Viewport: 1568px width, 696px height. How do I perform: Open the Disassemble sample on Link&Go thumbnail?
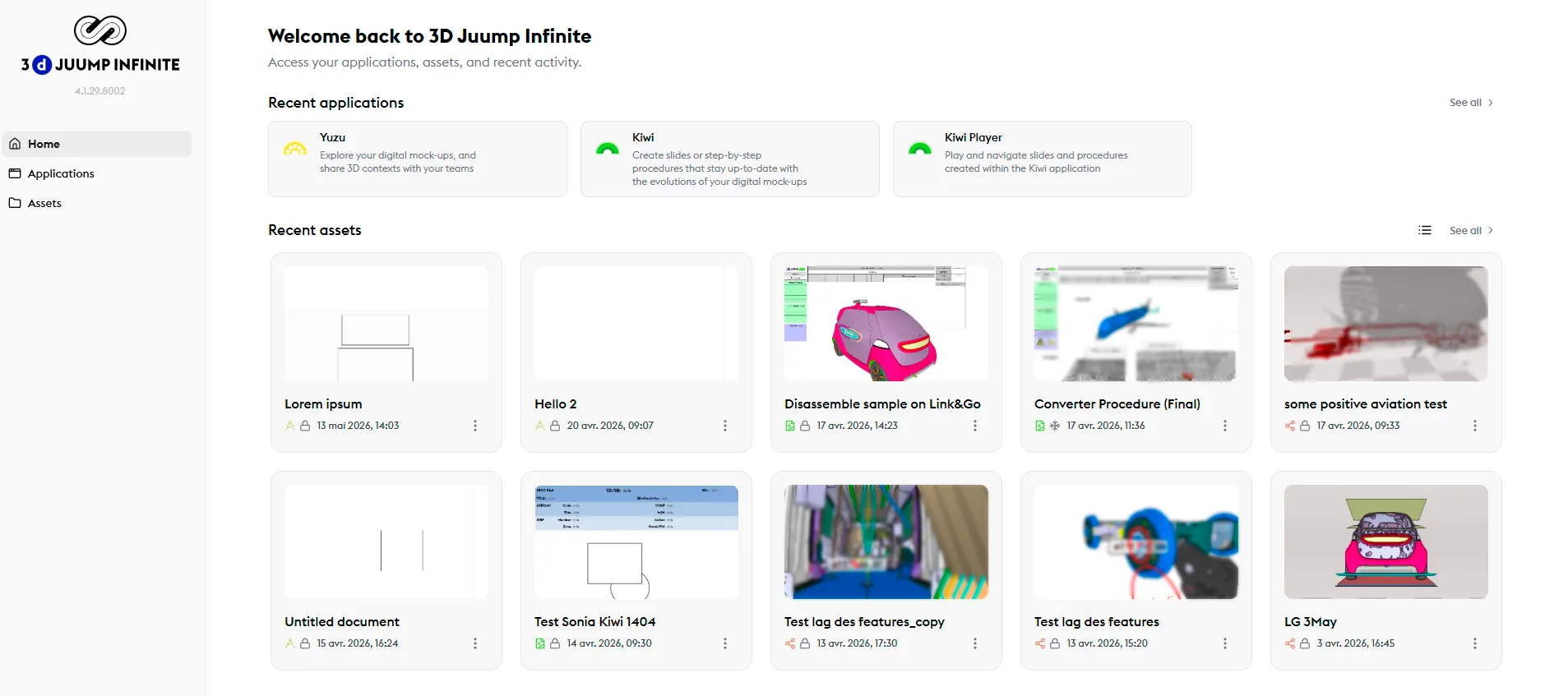[x=886, y=324]
